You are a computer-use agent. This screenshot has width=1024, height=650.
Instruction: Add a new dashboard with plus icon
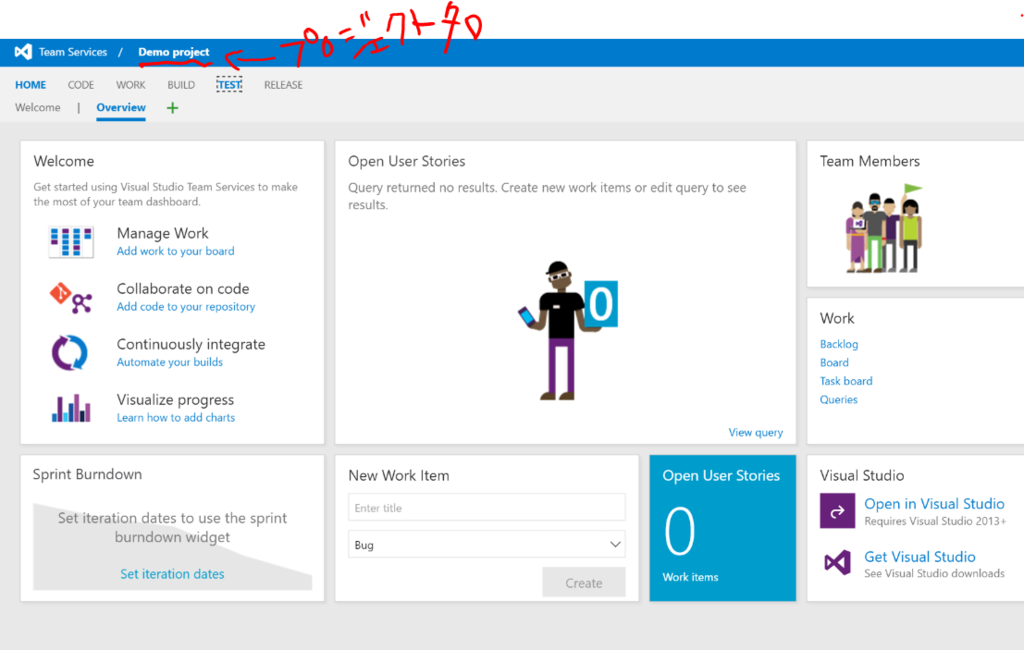(x=172, y=108)
